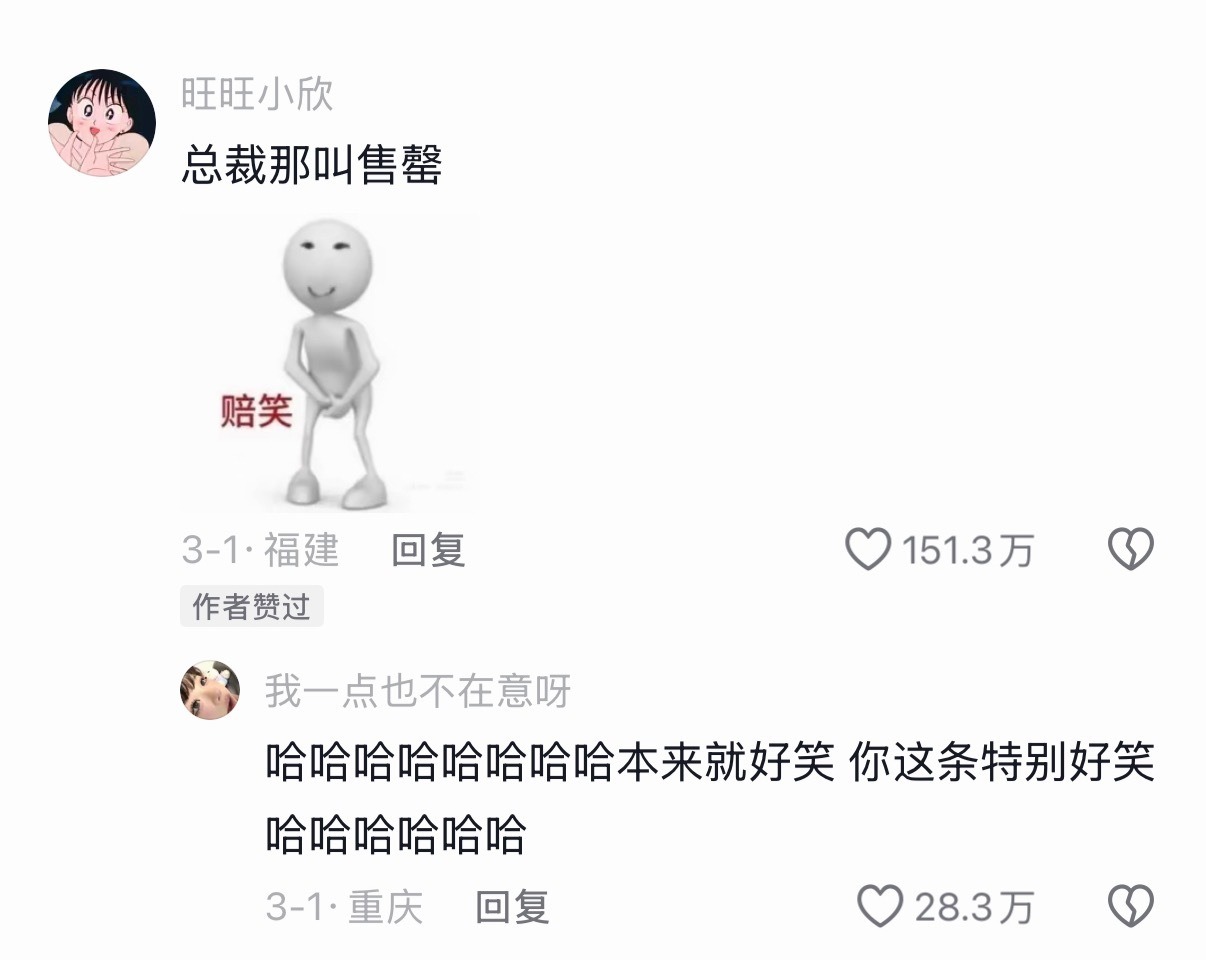Image resolution: width=1206 pixels, height=960 pixels.
Task: Dislike 旺旺小欣's comment with the broken heart icon
Action: pyautogui.click(x=1131, y=550)
